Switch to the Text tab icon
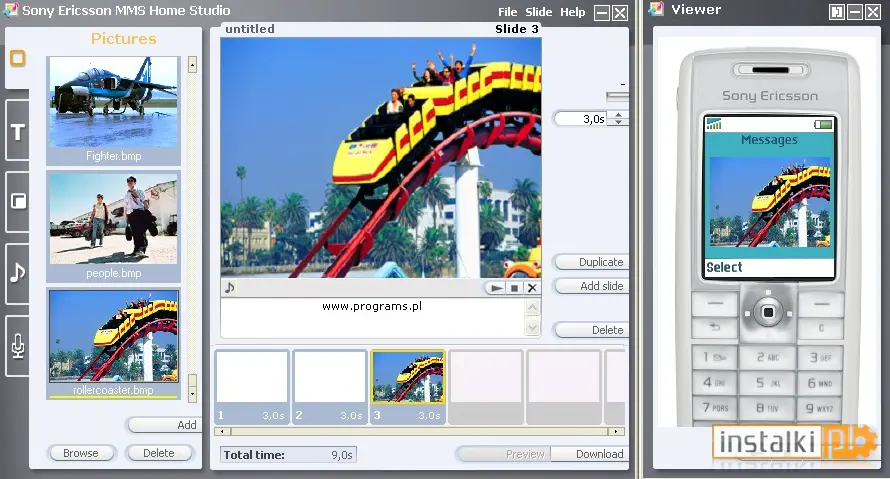 coord(18,132)
